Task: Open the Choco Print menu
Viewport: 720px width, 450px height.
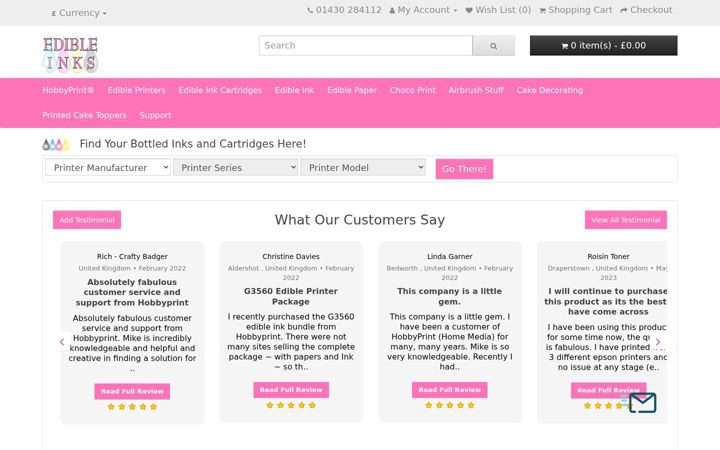Action: tap(413, 90)
